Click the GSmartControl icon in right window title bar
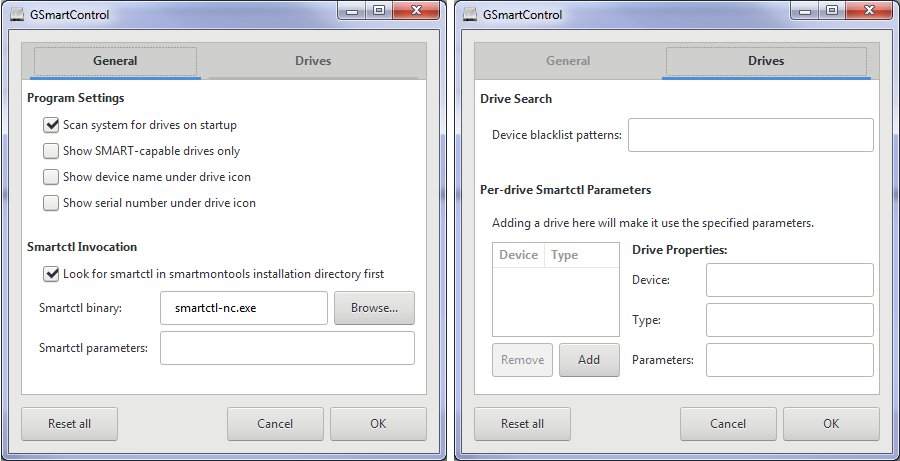This screenshot has width=900, height=461. [470, 14]
